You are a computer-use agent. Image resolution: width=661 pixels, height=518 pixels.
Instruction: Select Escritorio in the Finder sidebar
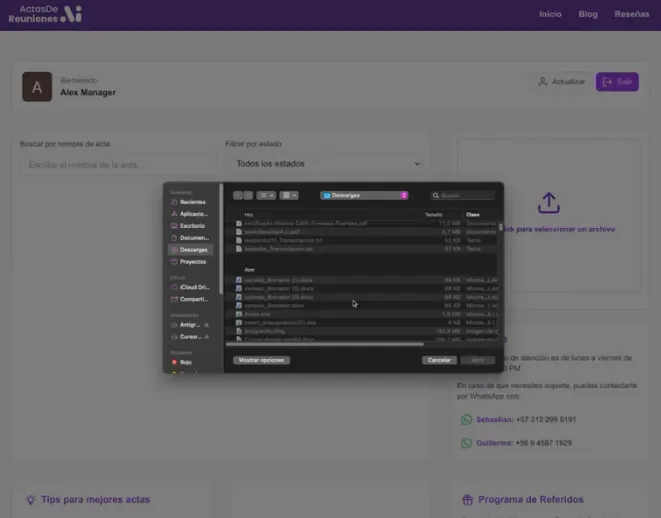point(191,226)
